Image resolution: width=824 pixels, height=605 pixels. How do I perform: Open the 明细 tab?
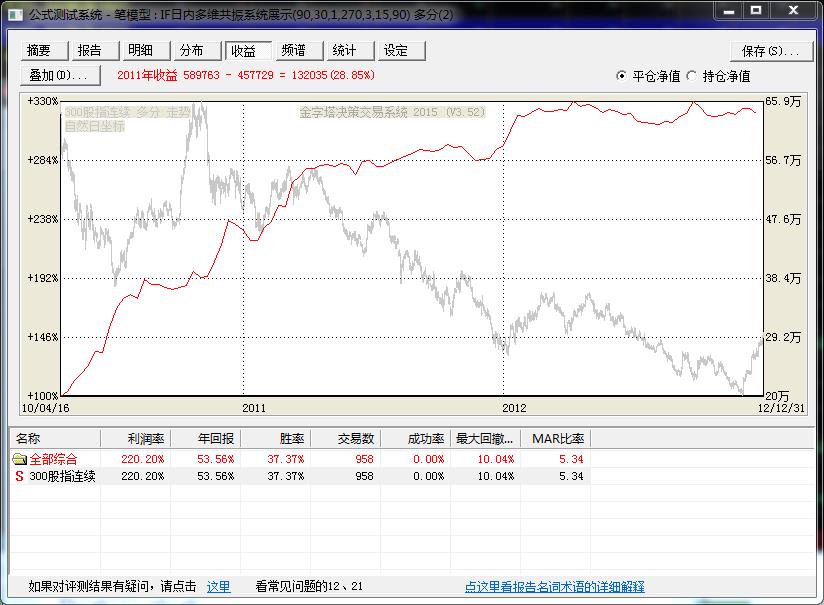[x=146, y=50]
